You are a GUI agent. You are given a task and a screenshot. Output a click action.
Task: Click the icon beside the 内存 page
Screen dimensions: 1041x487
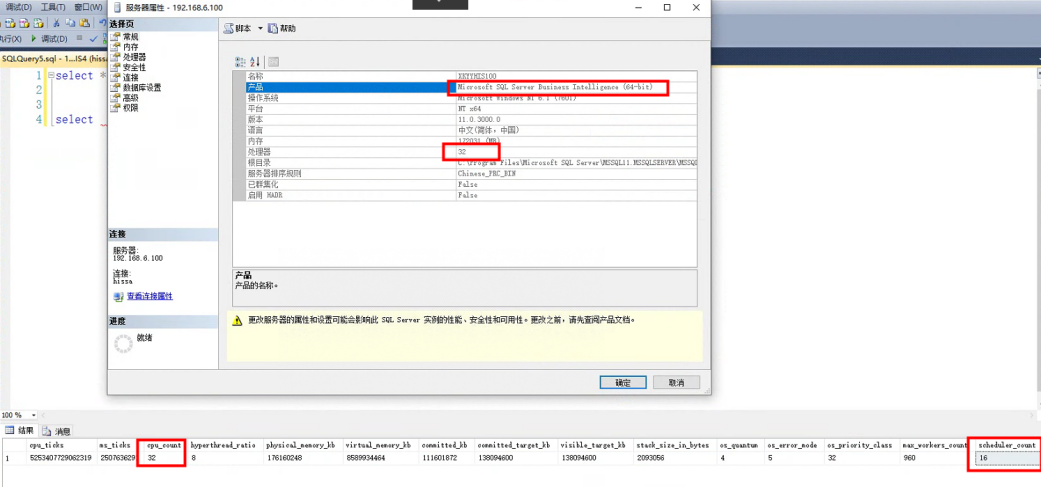116,47
